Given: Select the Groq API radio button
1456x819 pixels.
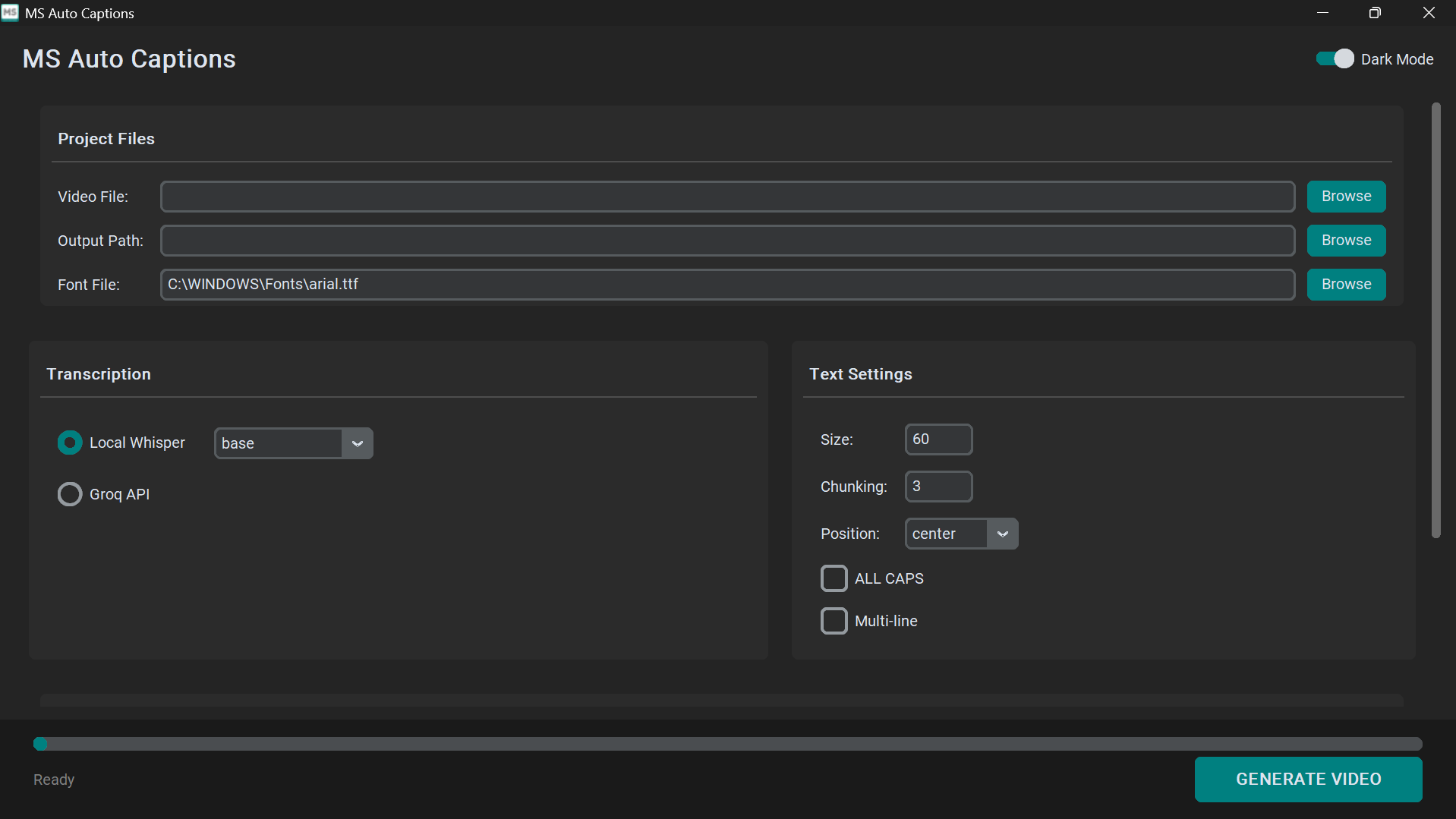Looking at the screenshot, I should (x=69, y=494).
